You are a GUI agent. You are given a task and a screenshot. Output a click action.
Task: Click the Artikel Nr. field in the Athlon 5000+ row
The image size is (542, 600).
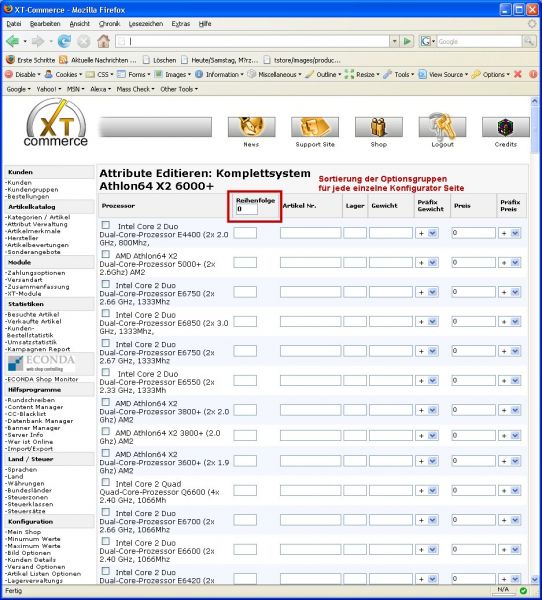click(310, 262)
